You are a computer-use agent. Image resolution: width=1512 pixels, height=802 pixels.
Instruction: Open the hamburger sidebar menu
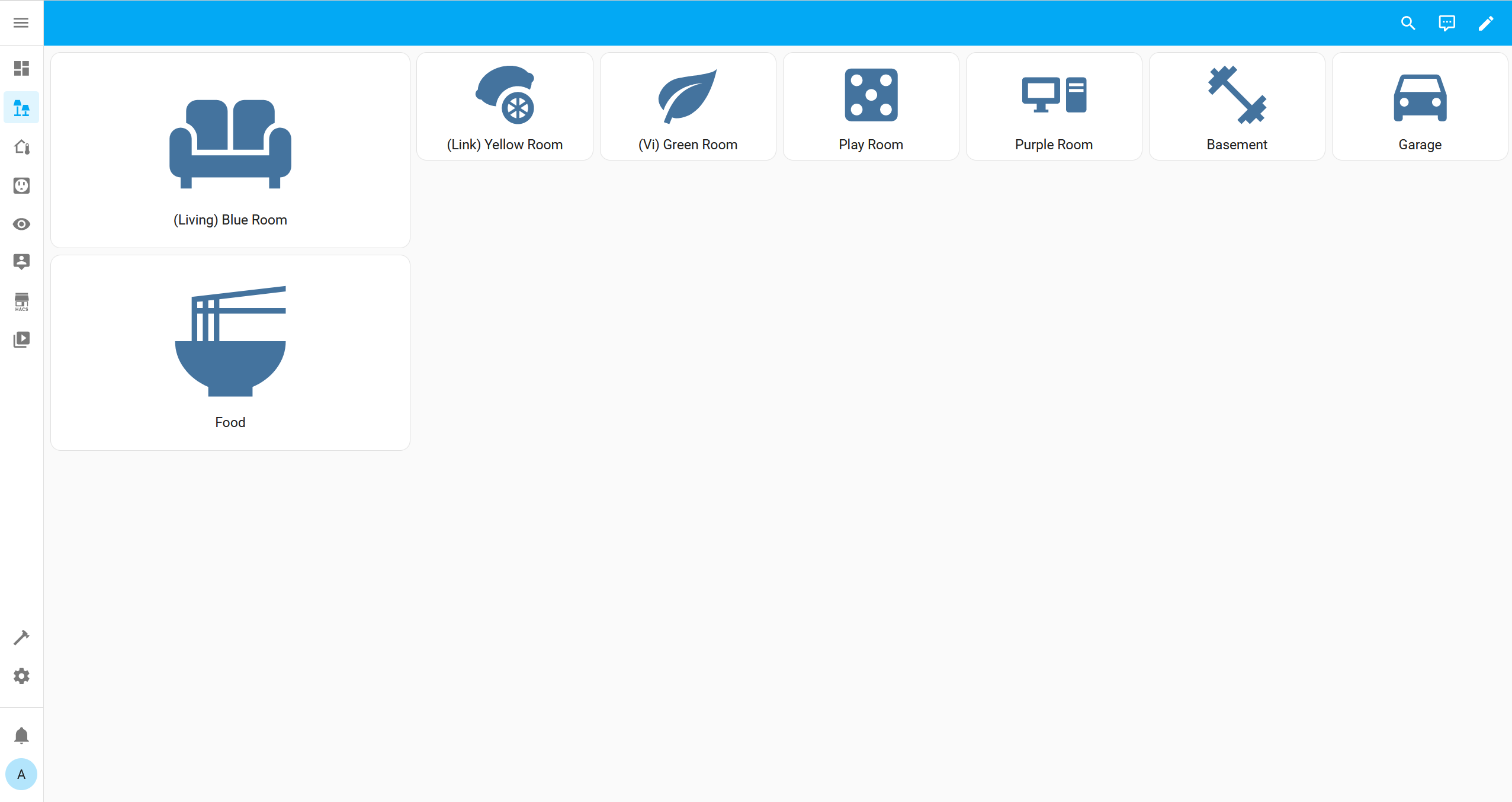coord(21,23)
